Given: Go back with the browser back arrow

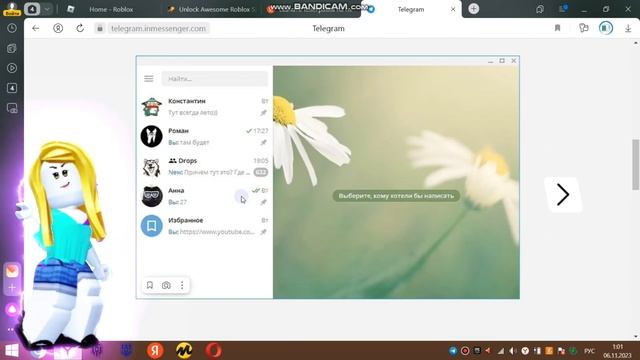Looking at the screenshot, I should (x=36, y=28).
